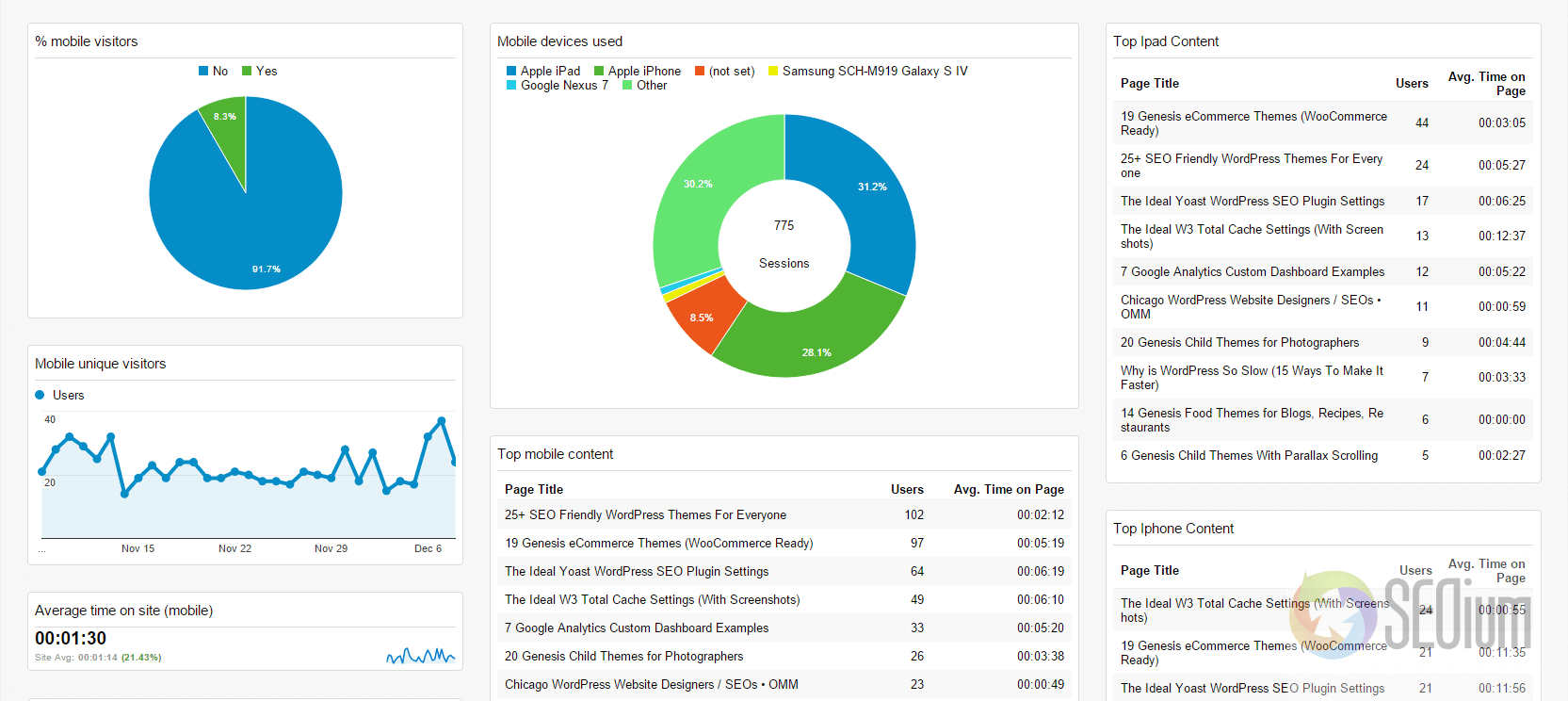Click the 'Mobile unique visitors' widget title

[100, 364]
